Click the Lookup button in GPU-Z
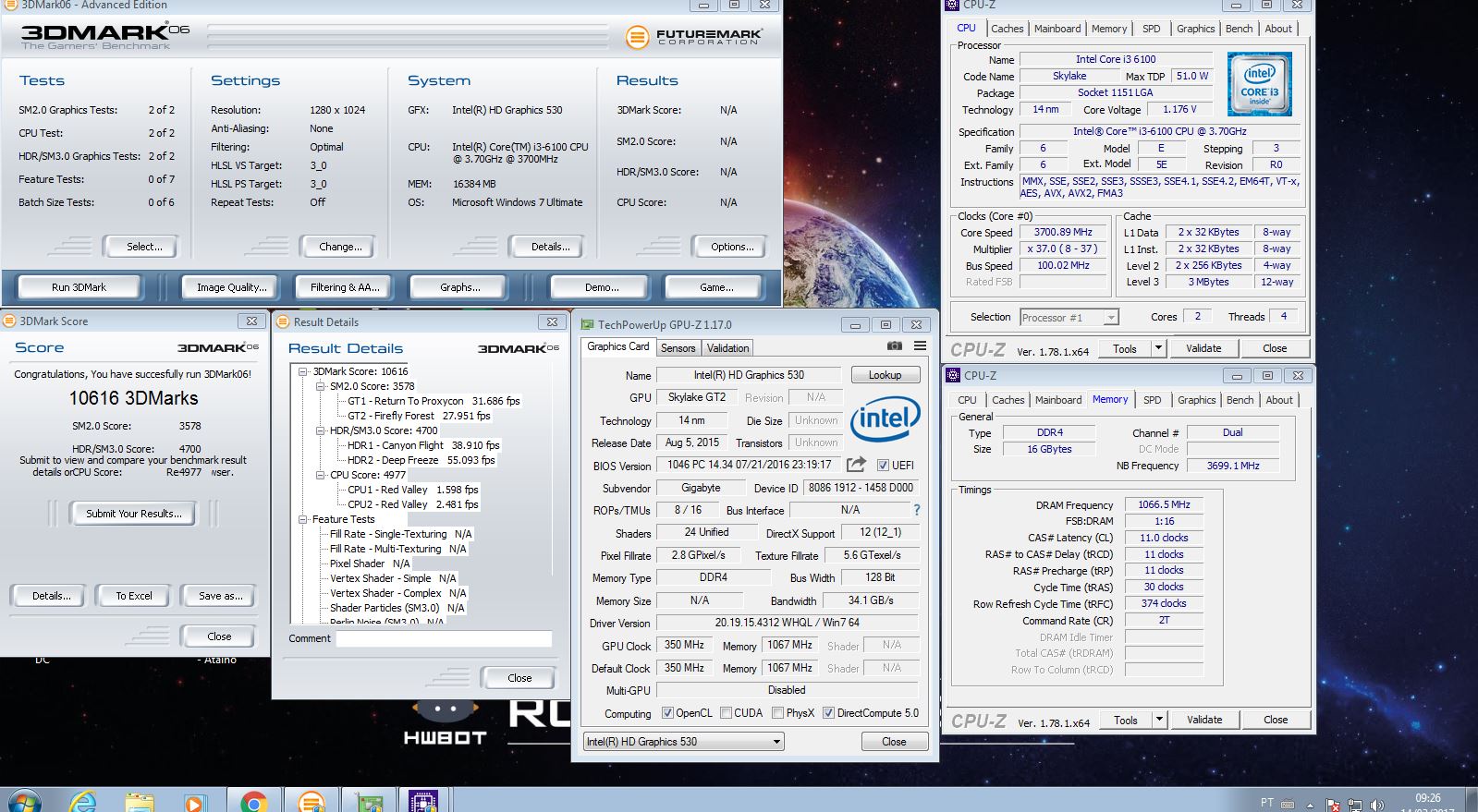Viewport: 1478px width, 812px height. click(885, 375)
